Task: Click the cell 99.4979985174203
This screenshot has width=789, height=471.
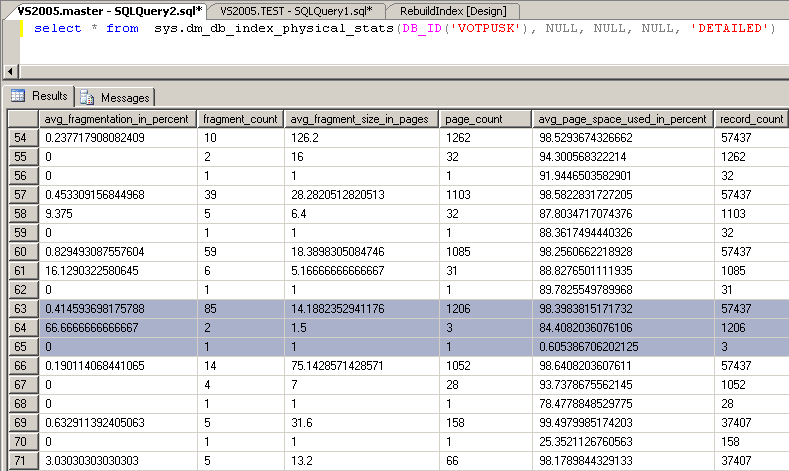Action: pyautogui.click(x=623, y=423)
